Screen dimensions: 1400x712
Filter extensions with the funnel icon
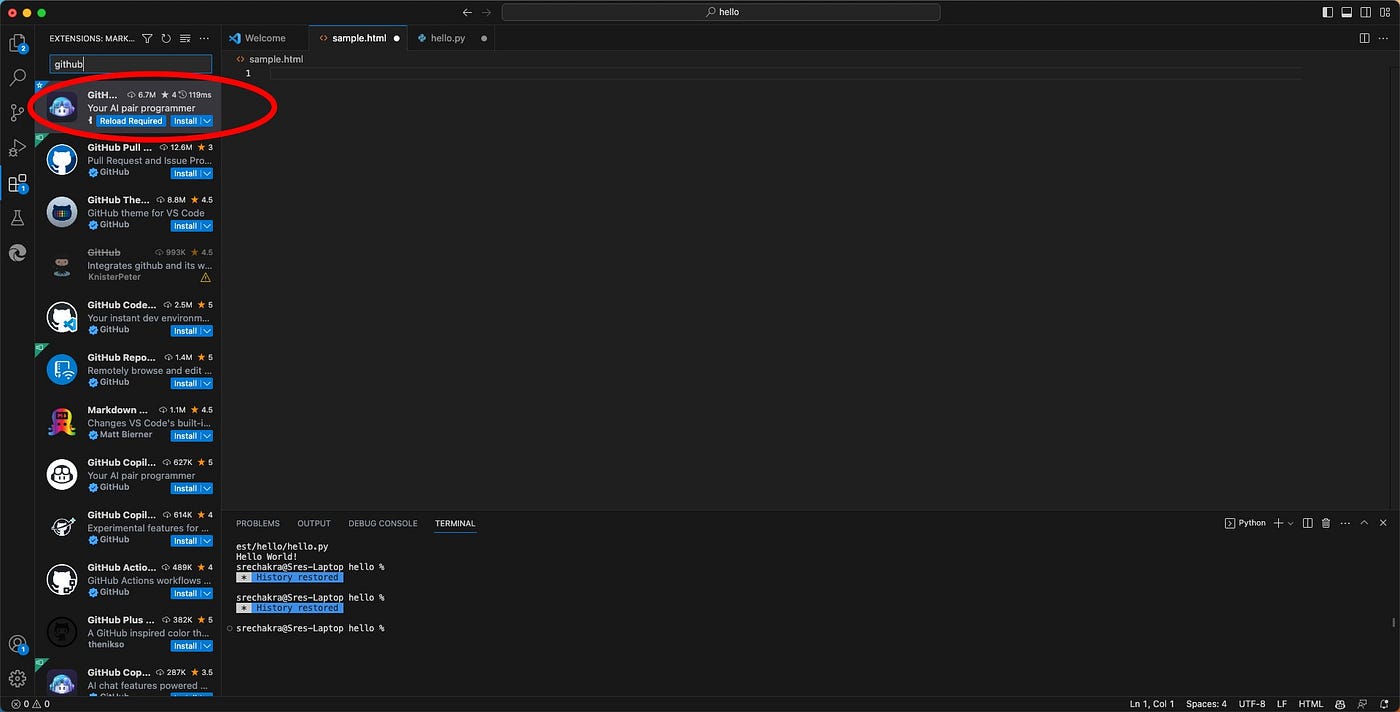147,38
